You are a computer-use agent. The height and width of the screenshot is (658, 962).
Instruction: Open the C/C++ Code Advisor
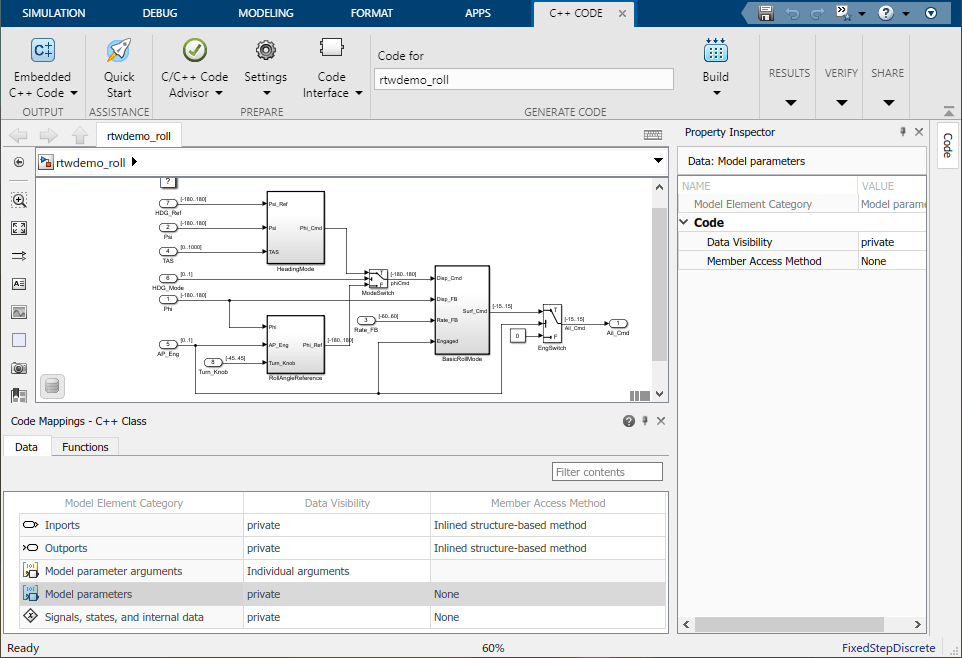(x=194, y=51)
